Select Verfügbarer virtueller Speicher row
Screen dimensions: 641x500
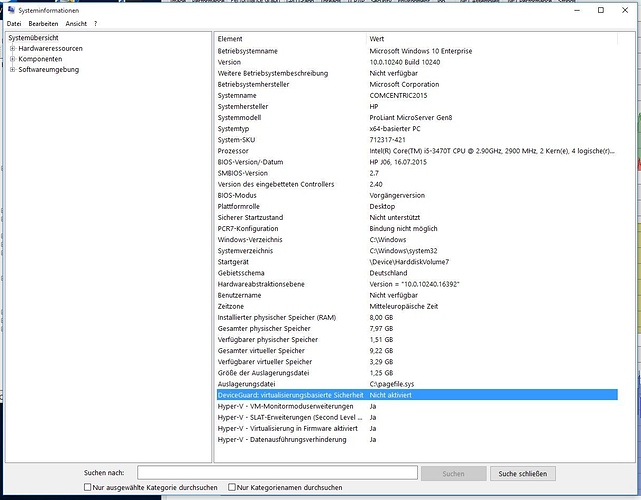click(417, 361)
